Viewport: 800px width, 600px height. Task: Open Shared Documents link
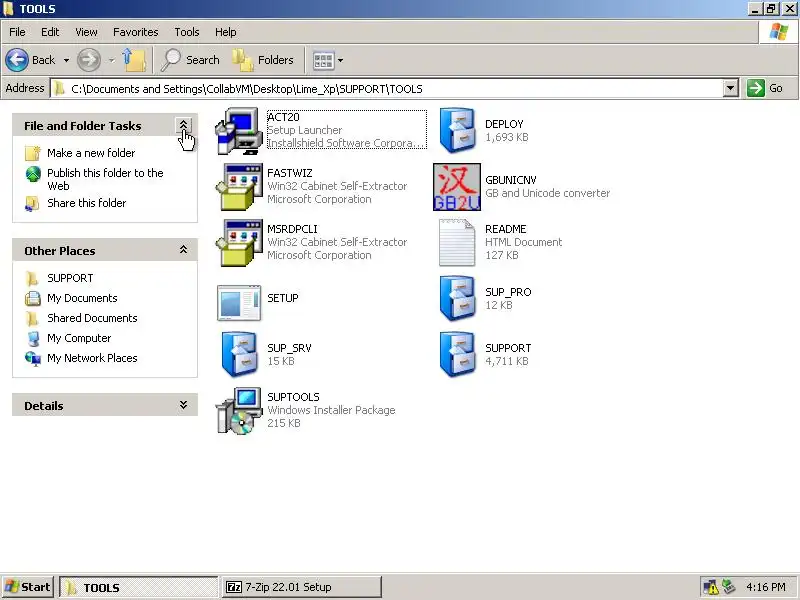[92, 318]
